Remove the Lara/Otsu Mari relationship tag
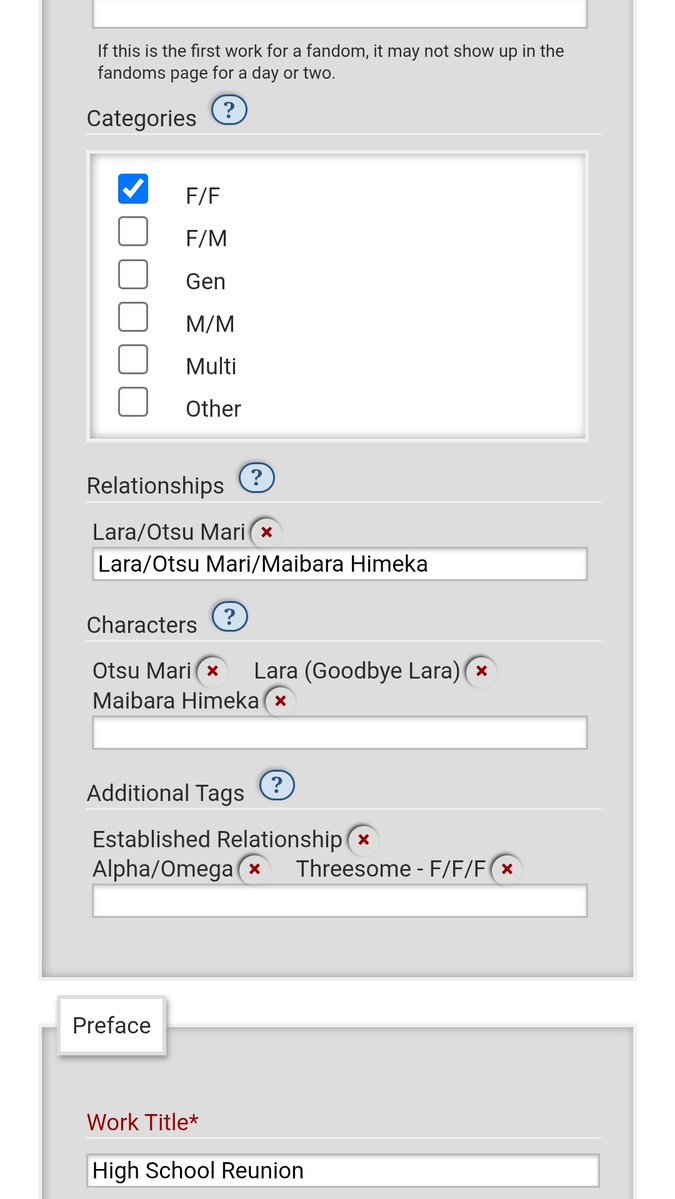Screen dimensions: 675x1199 click(266, 532)
